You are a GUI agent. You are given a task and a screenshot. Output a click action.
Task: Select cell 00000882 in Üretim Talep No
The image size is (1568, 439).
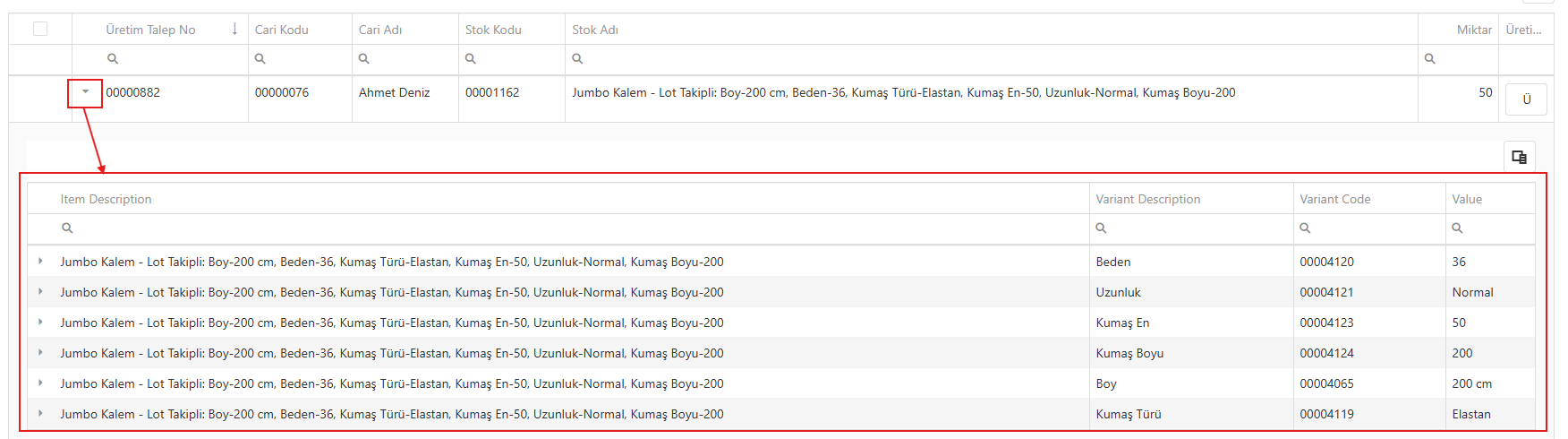(132, 92)
